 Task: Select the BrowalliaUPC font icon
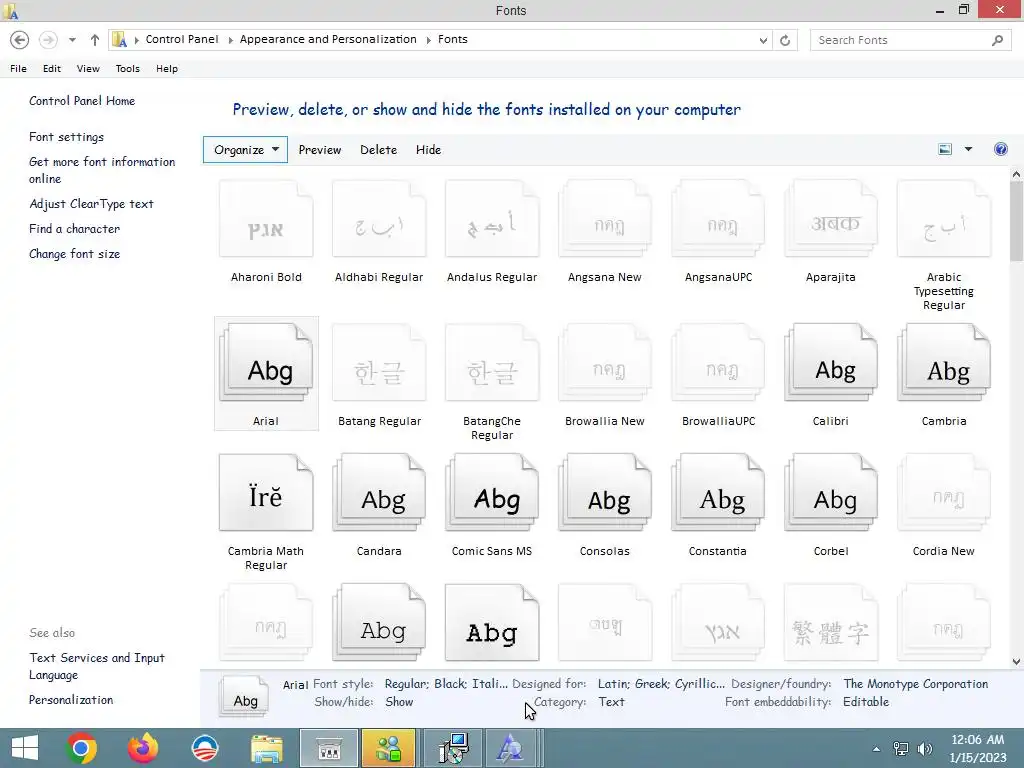tap(718, 362)
